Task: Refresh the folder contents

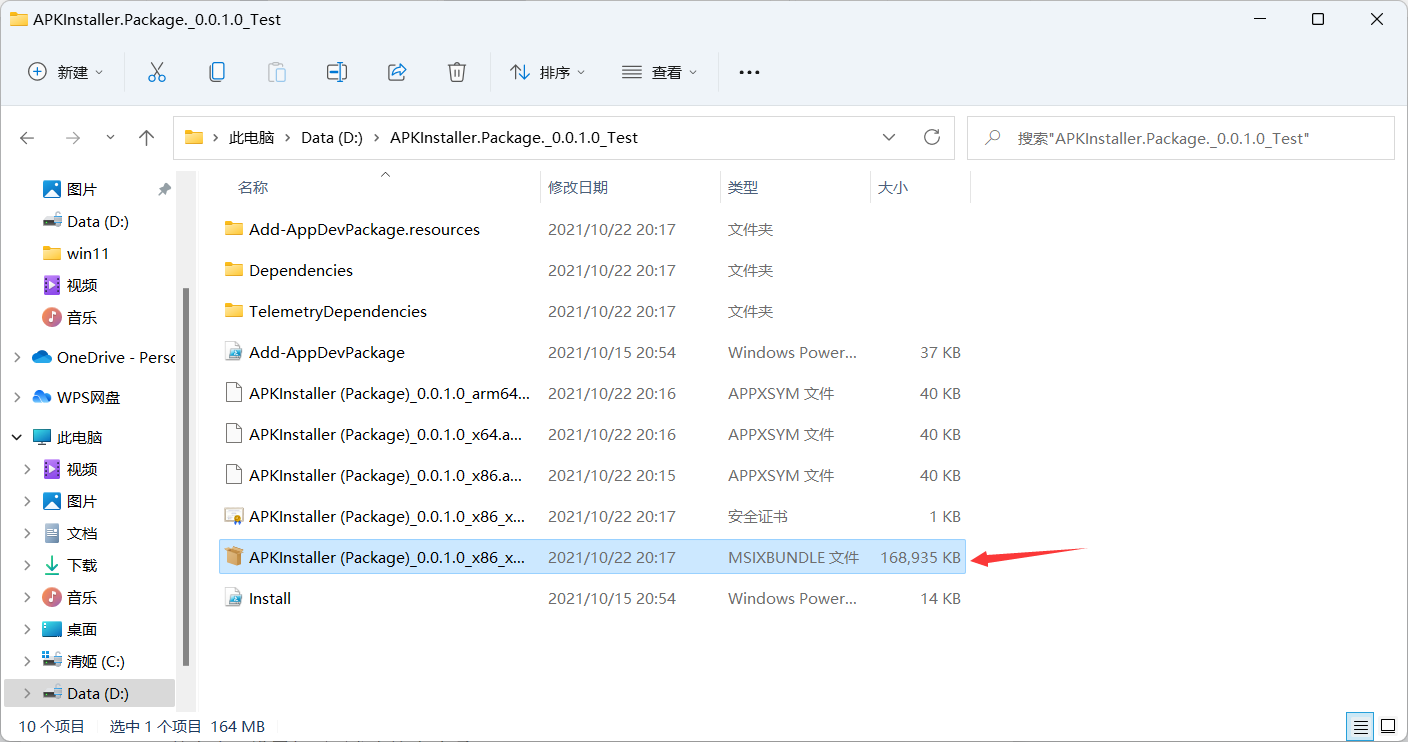Action: pos(932,137)
